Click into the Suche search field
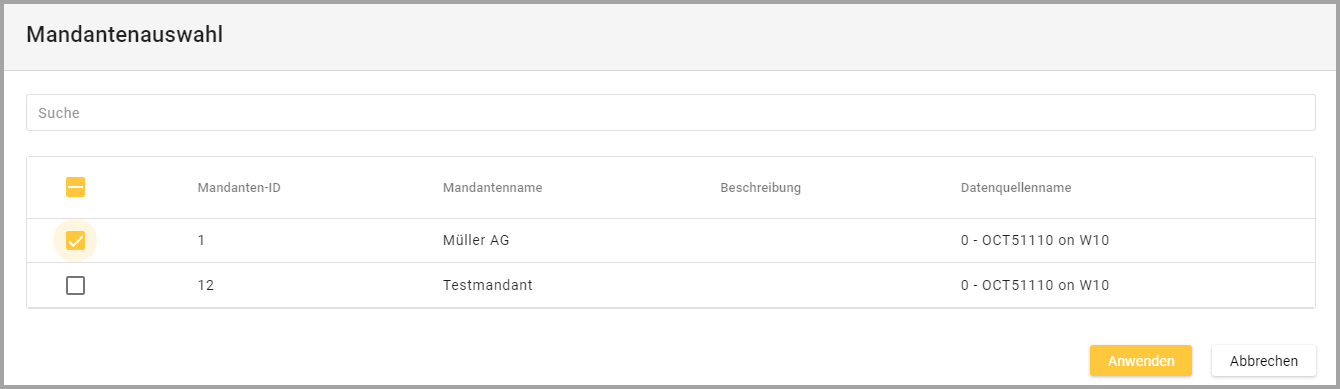 click(x=670, y=113)
